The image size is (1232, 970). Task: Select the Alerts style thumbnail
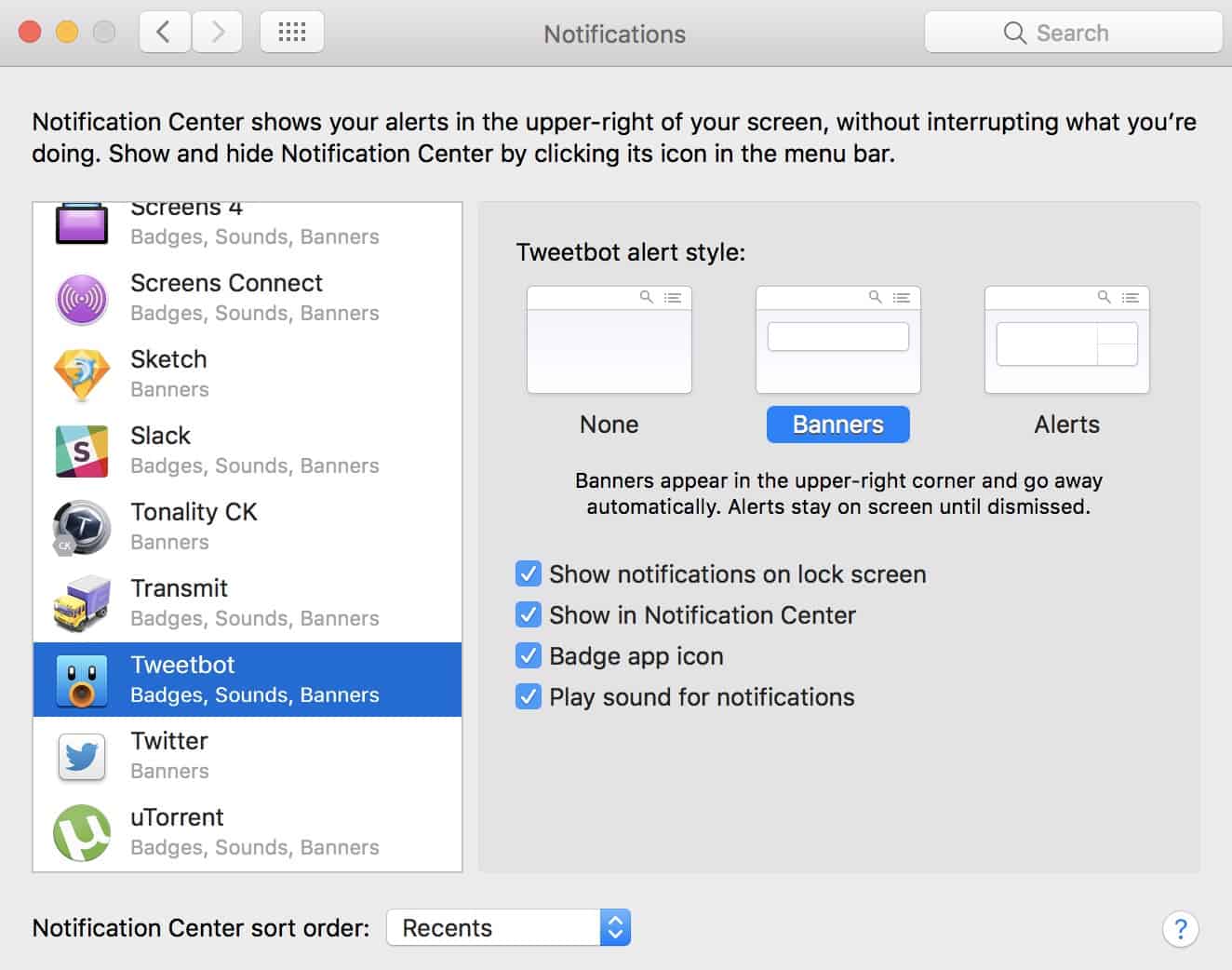(x=1067, y=340)
